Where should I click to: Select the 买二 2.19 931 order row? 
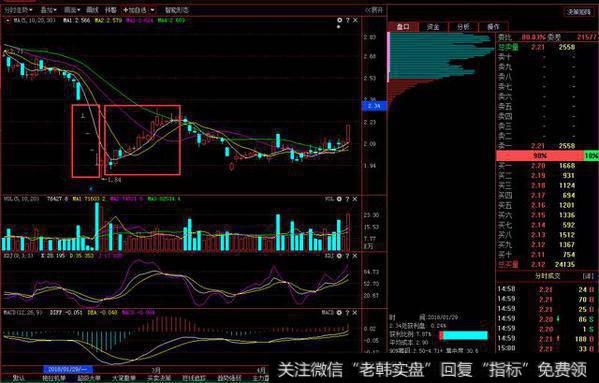point(547,176)
